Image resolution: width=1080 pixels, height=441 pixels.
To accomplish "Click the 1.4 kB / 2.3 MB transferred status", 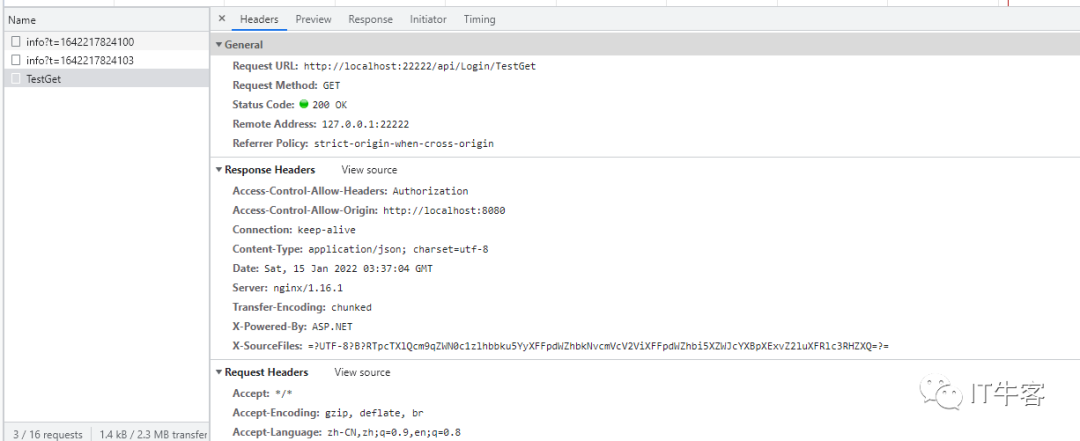I will [x=153, y=435].
